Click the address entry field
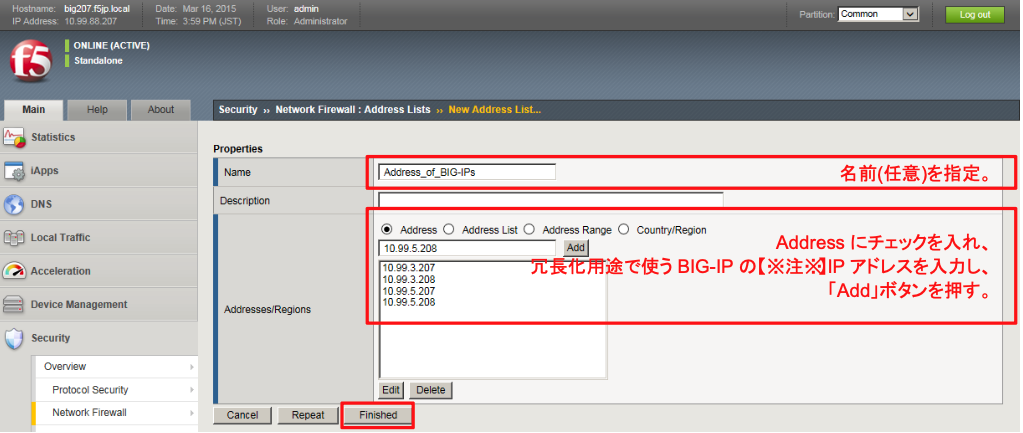The height and width of the screenshot is (433, 1023). pos(467,248)
